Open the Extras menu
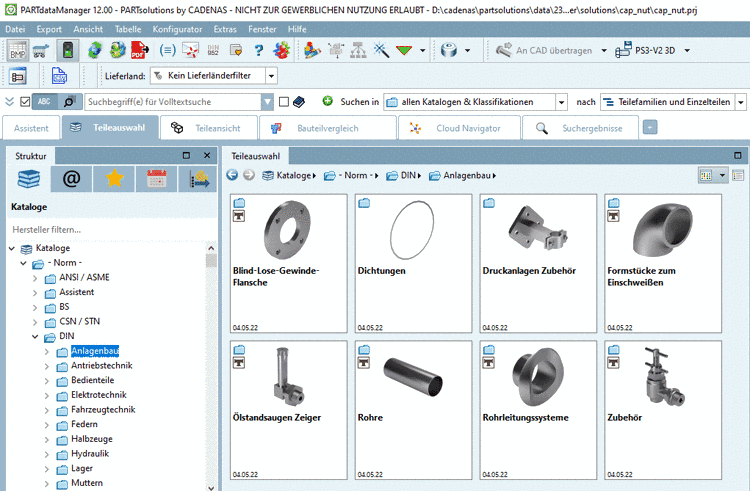Screen dimensions: 750x491 [225, 29]
